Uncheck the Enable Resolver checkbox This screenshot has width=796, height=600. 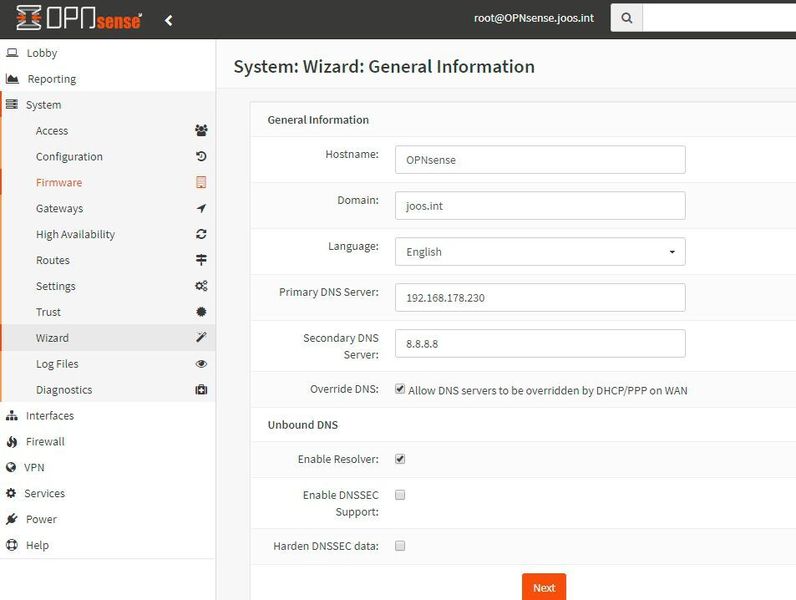tap(400, 459)
